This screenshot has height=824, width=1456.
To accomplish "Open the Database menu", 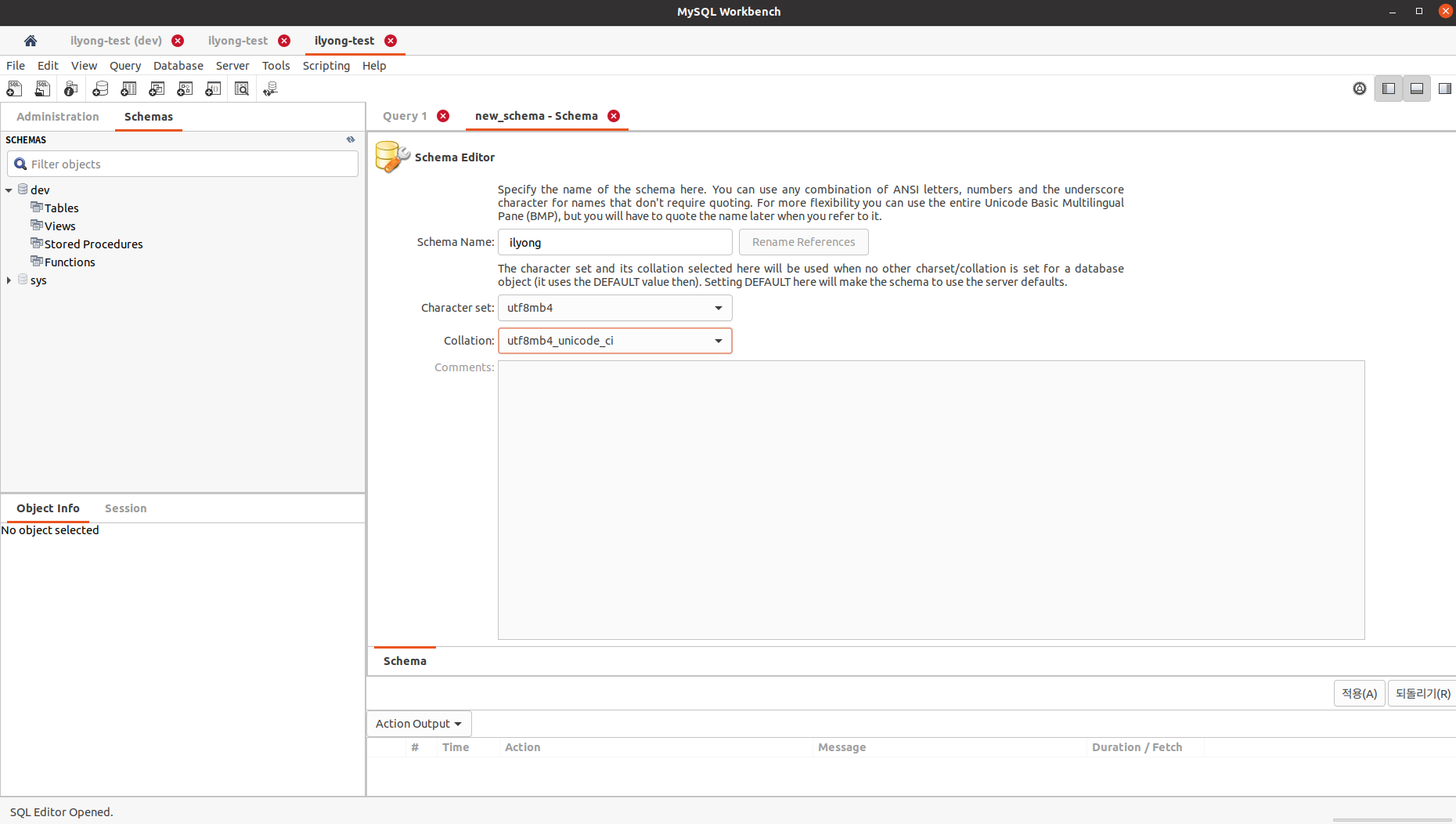I will pos(178,66).
